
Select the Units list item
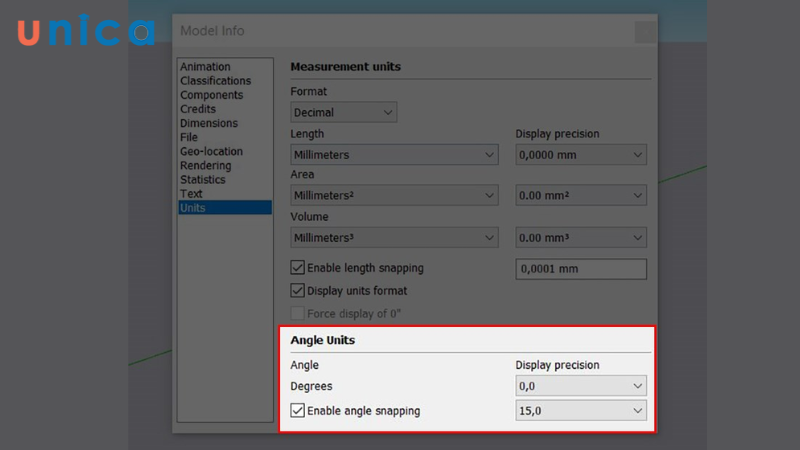191,208
